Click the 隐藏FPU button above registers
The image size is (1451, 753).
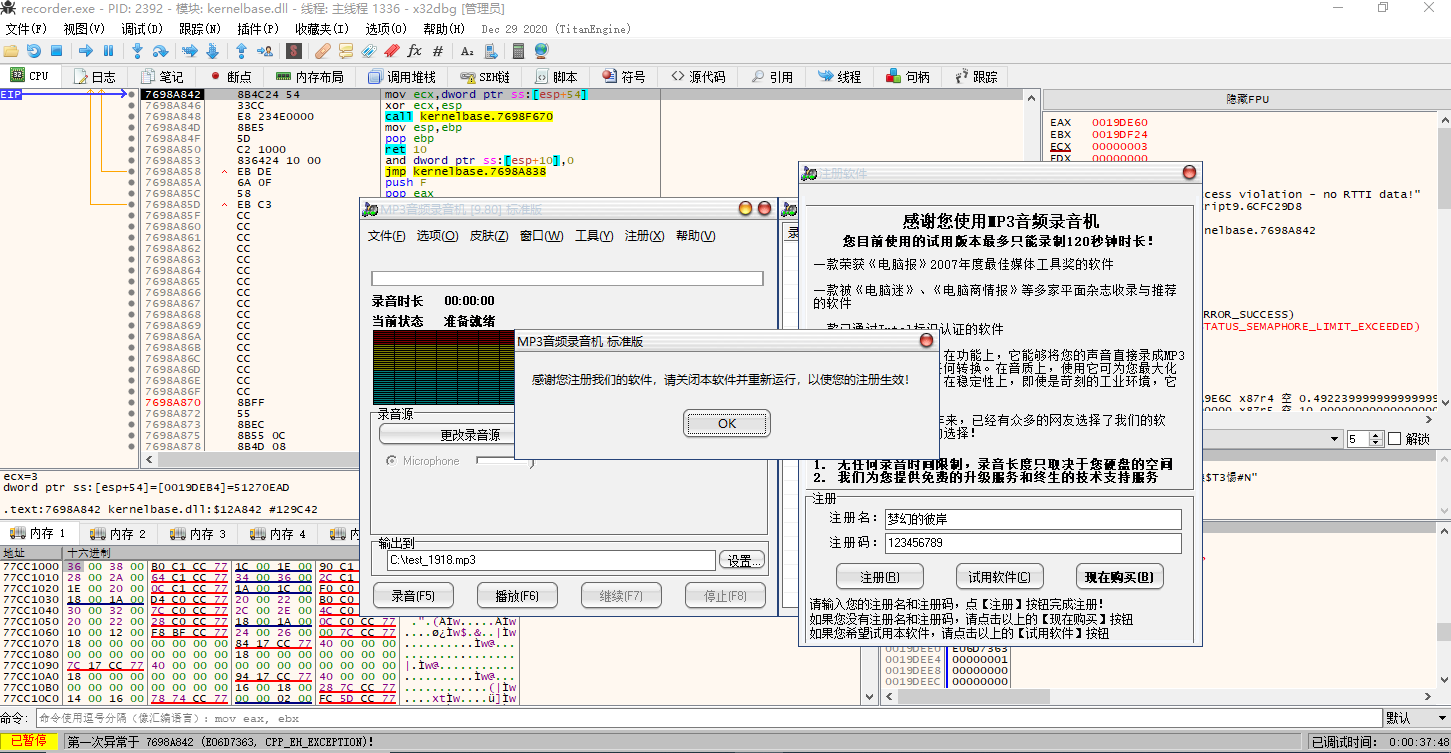[1246, 100]
